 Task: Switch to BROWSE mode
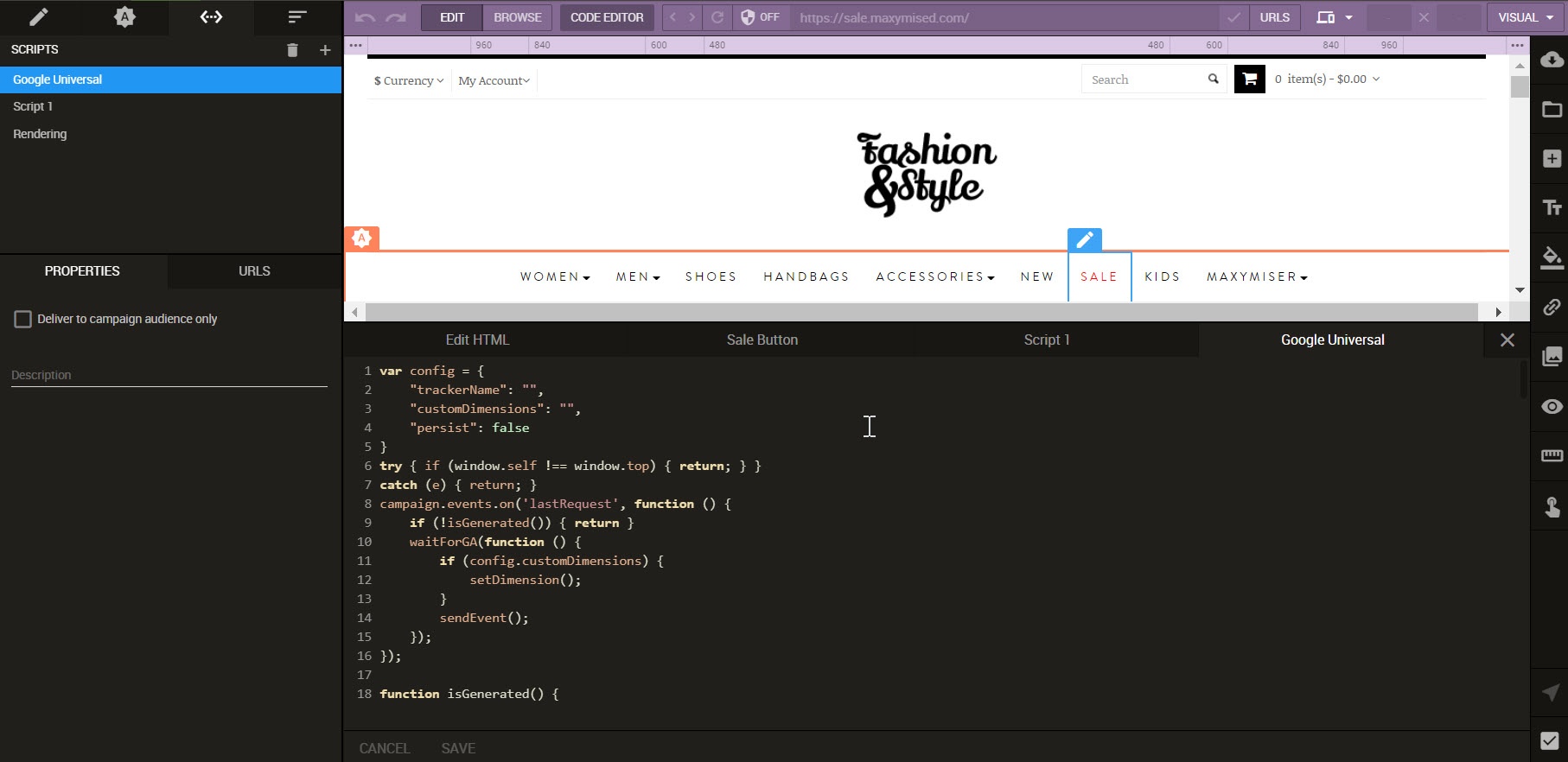click(x=518, y=17)
